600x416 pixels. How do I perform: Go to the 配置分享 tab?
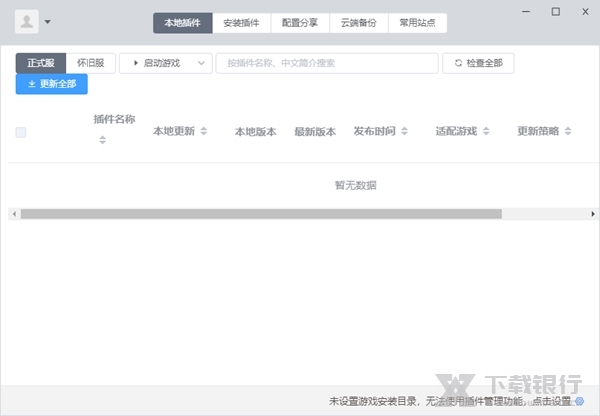click(300, 23)
